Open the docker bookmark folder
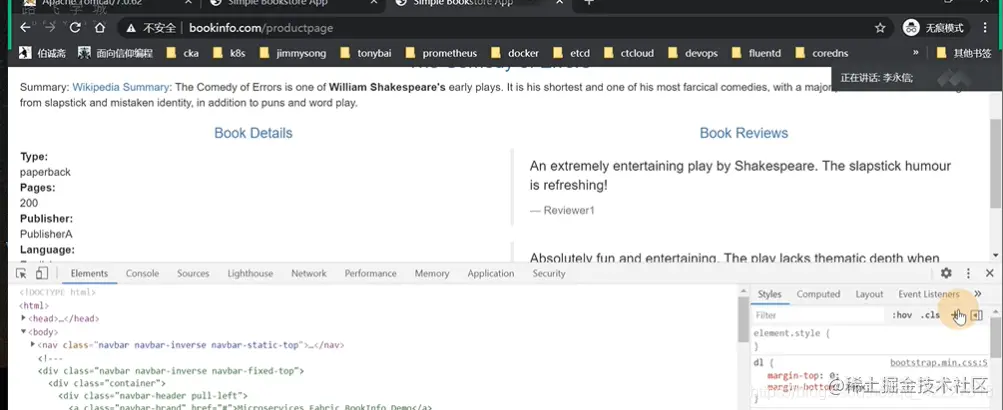 (515, 53)
